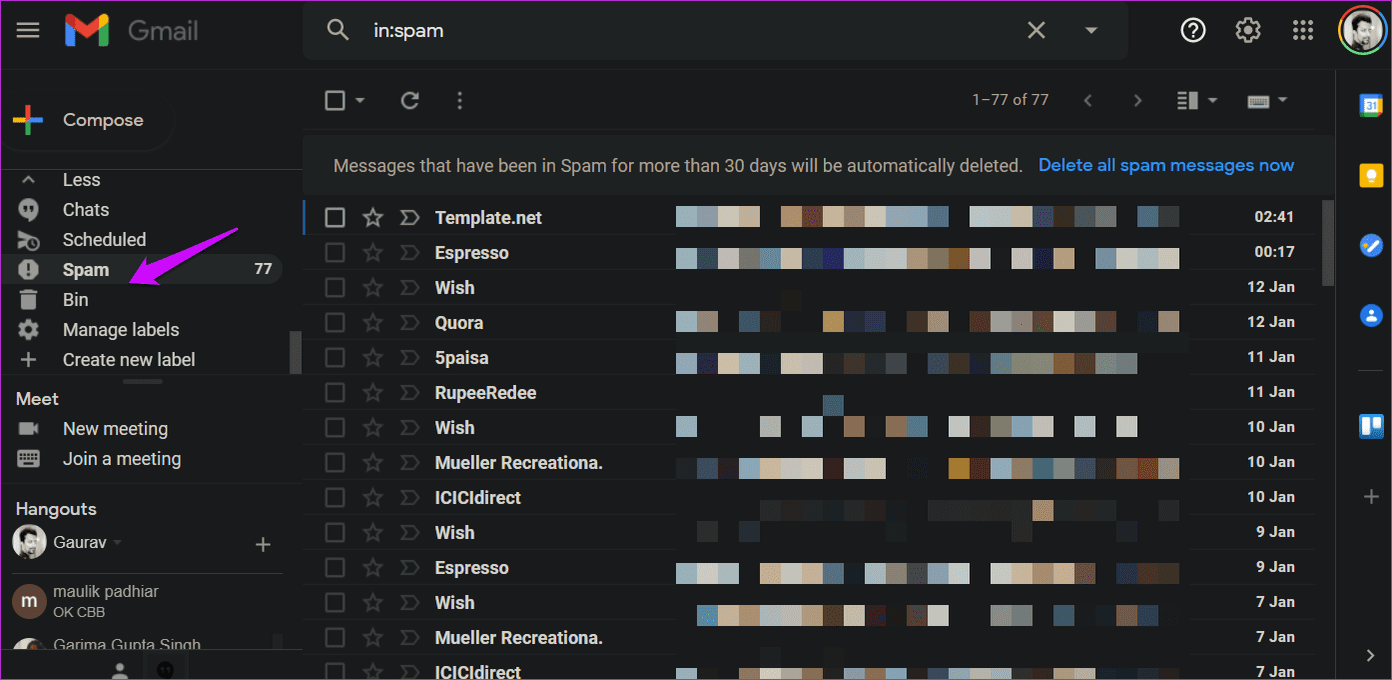This screenshot has width=1392, height=680.
Task: Select the Wish 12 Jan email checkbox
Action: click(x=335, y=287)
